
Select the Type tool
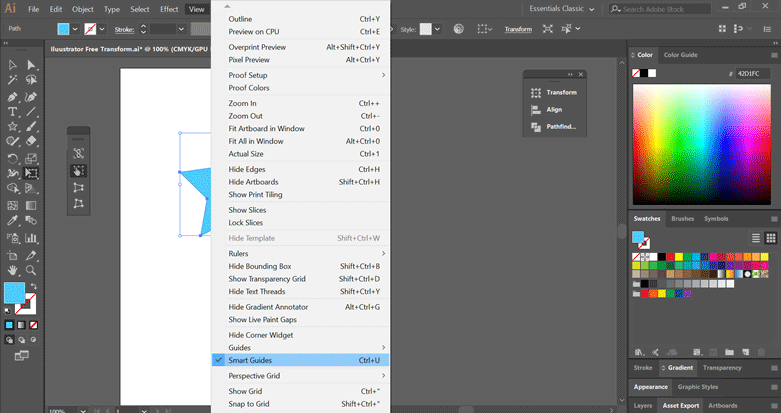point(12,112)
